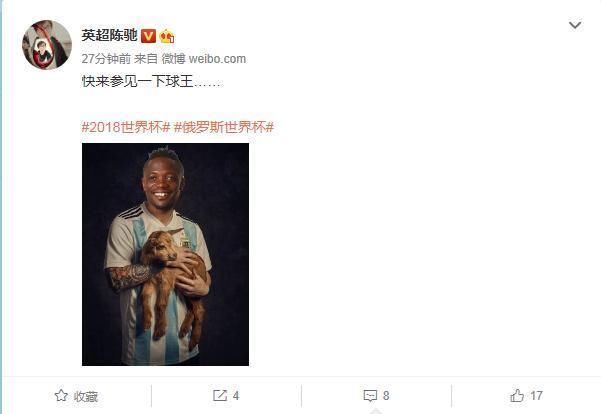Click the repost count 4
The image size is (601, 414).
coord(236,396)
